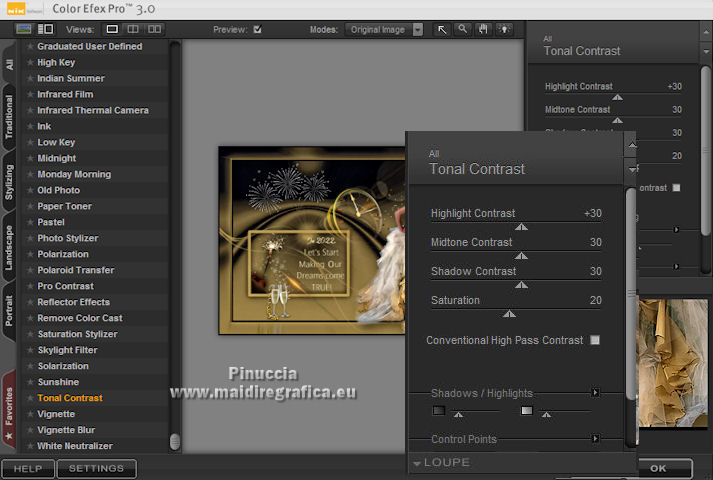Switch to the All filters tab
The height and width of the screenshot is (480, 713).
point(9,64)
